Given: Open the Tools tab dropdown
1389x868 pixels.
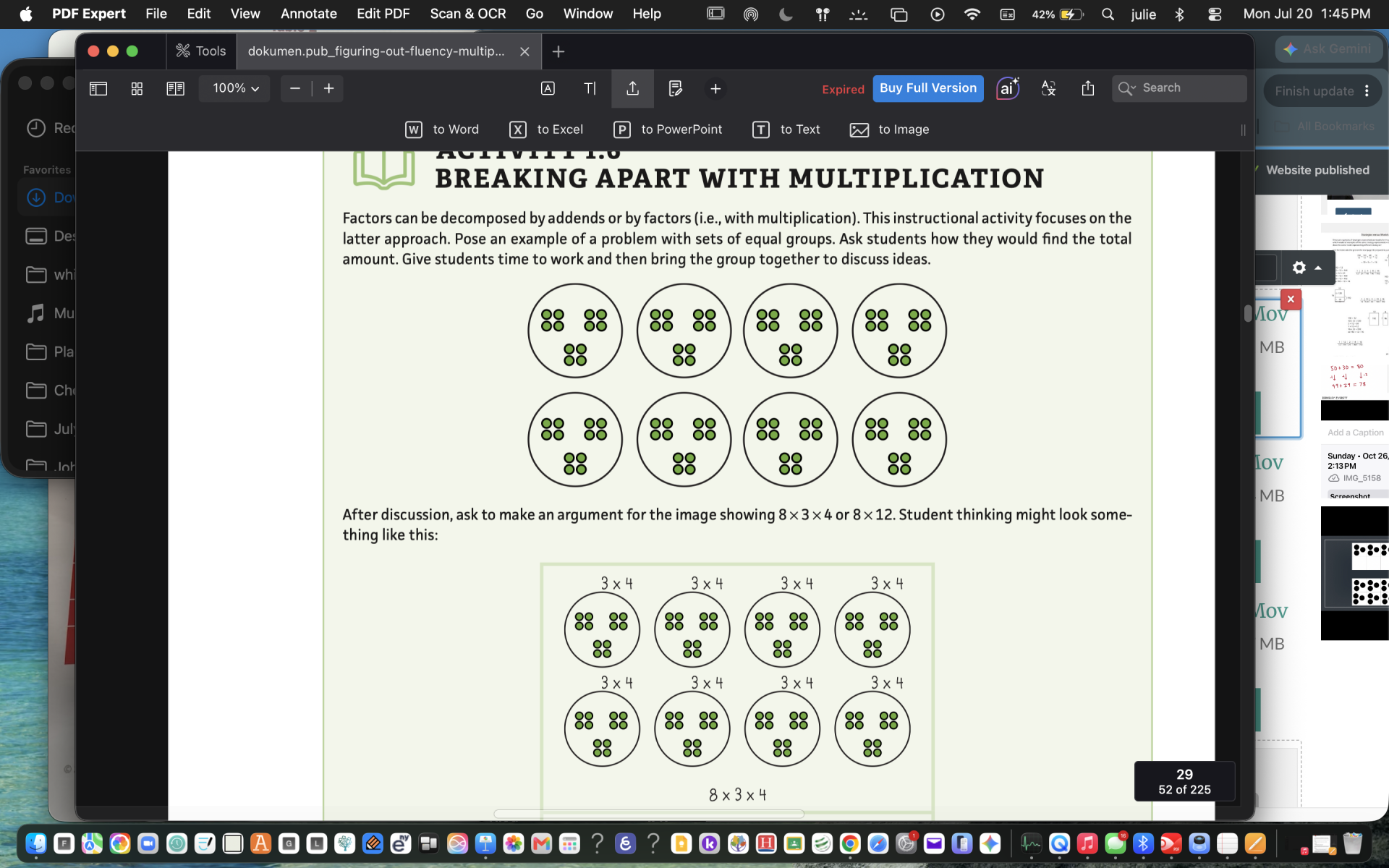Looking at the screenshot, I should (x=201, y=51).
